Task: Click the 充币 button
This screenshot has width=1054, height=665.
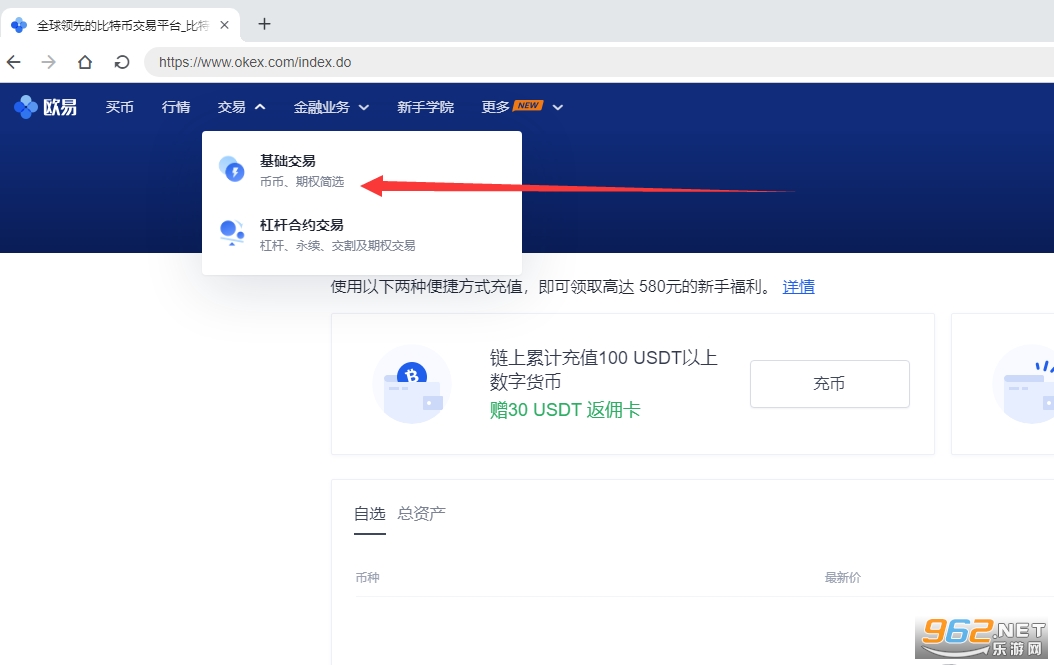Action: [x=829, y=383]
